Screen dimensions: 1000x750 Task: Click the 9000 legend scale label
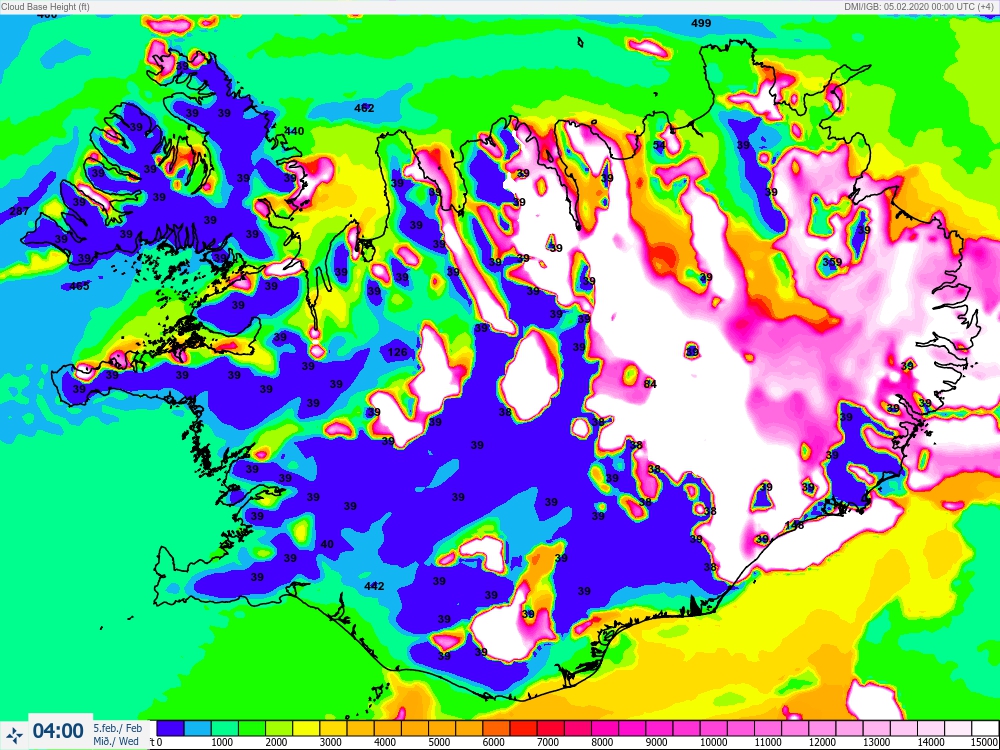click(656, 742)
